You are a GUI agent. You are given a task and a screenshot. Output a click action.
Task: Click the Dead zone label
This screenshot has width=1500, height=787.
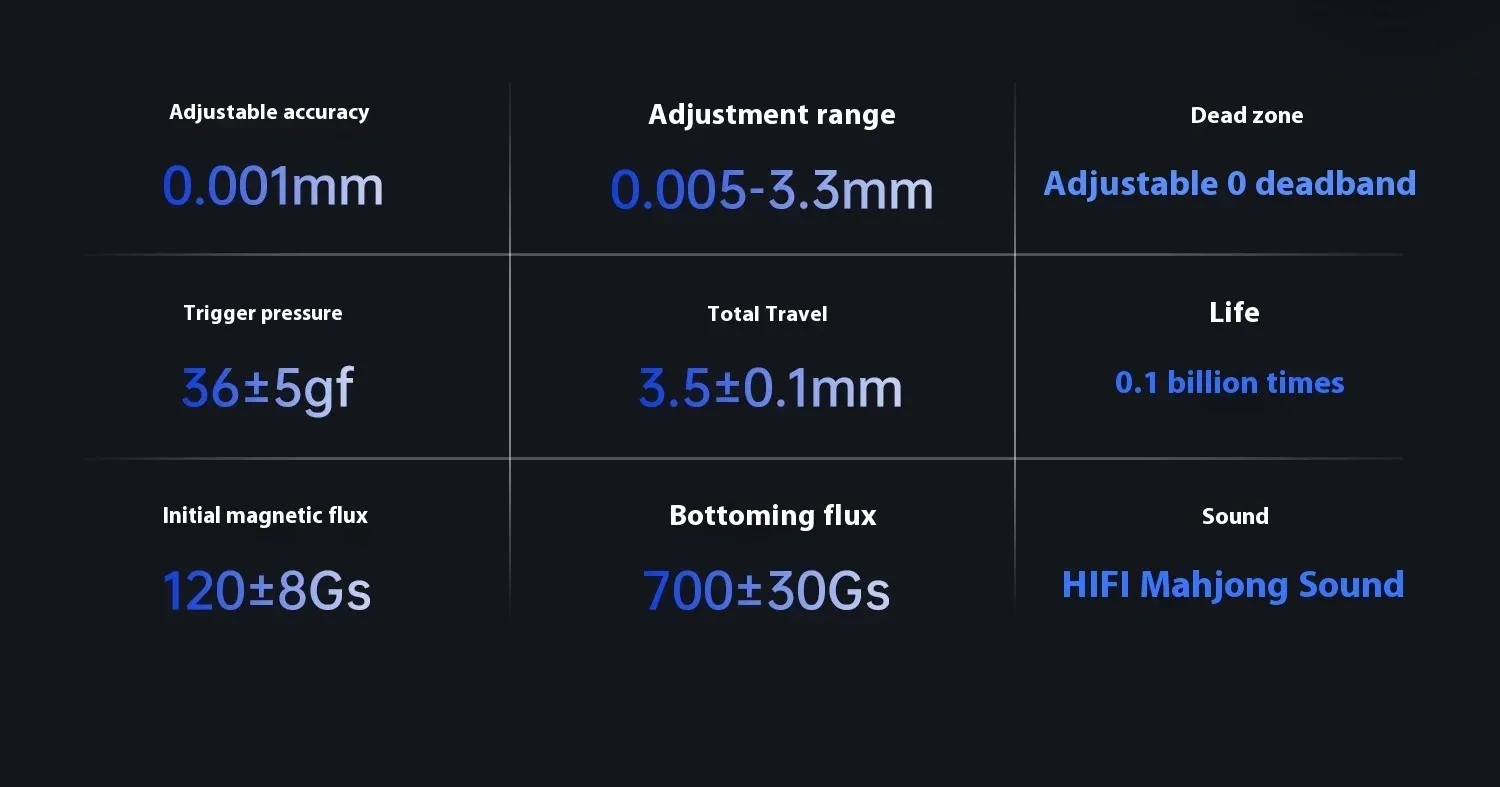pyautogui.click(x=1246, y=115)
